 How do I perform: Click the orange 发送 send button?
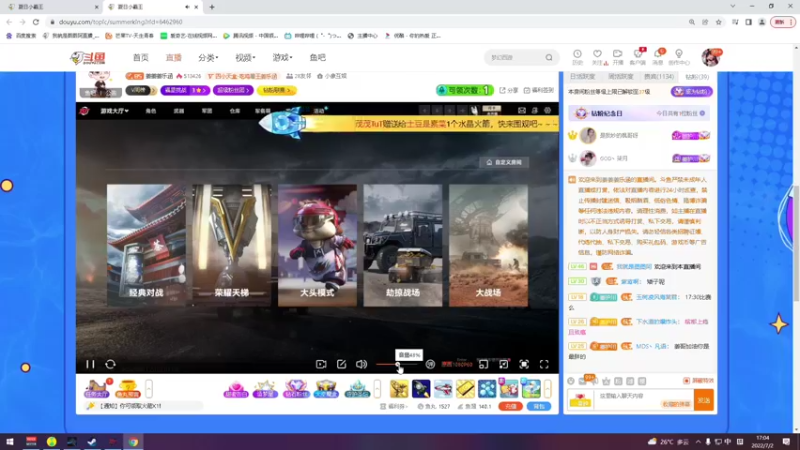coord(704,400)
